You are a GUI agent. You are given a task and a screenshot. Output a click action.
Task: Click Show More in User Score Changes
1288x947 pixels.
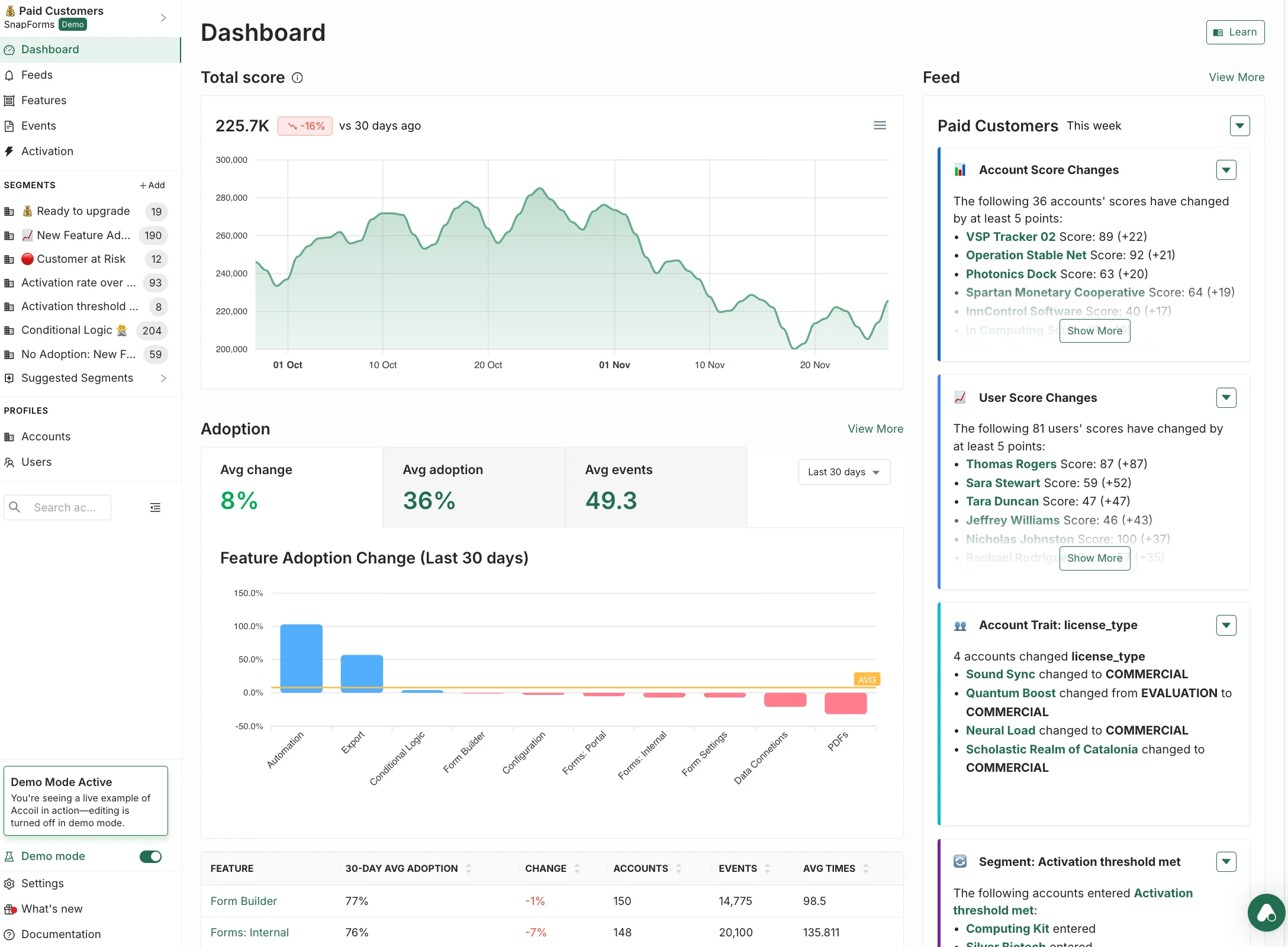[1094, 558]
